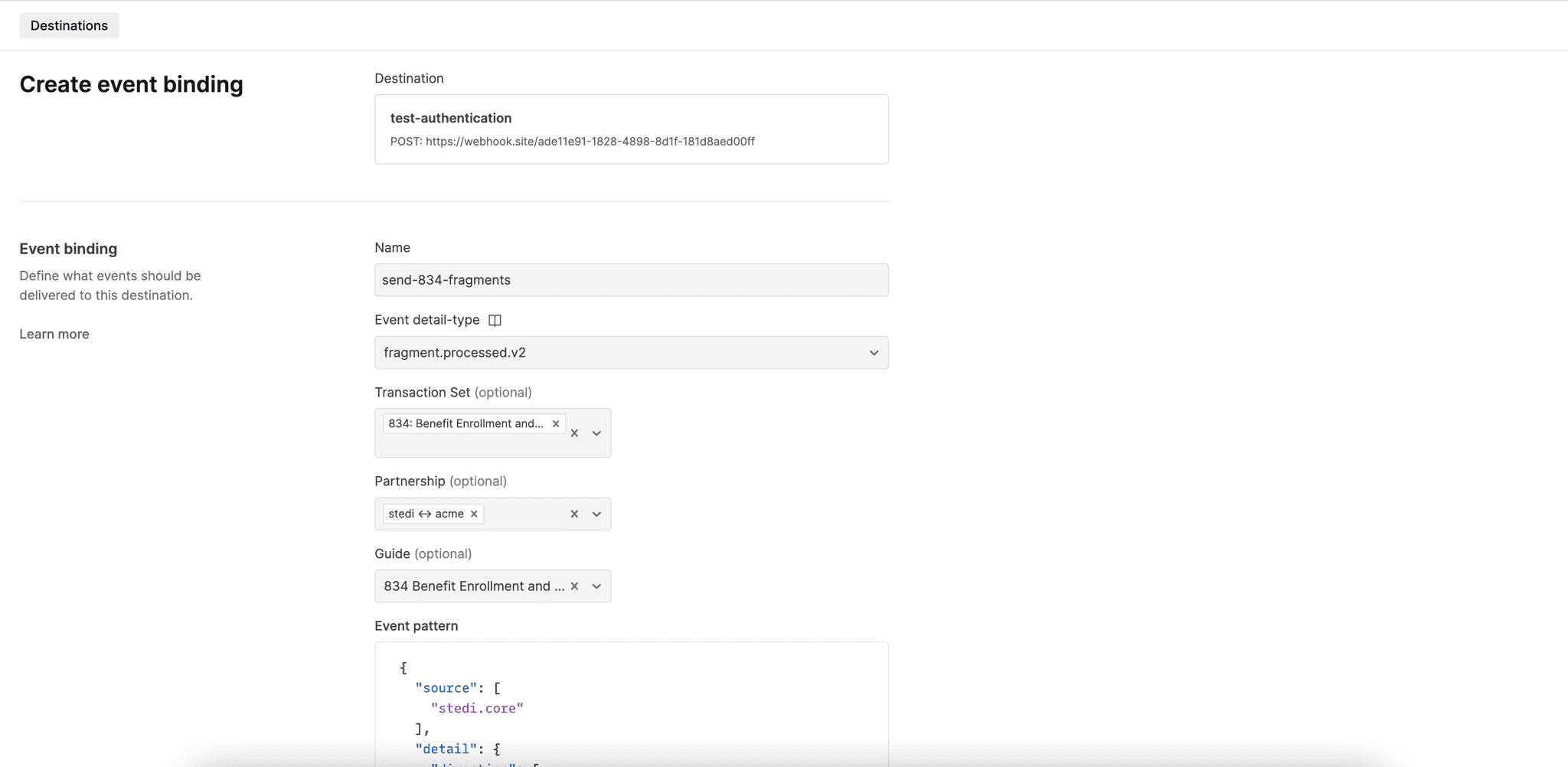Clear the Partnership field selection
Screen dimensions: 1568x767
coord(574,514)
